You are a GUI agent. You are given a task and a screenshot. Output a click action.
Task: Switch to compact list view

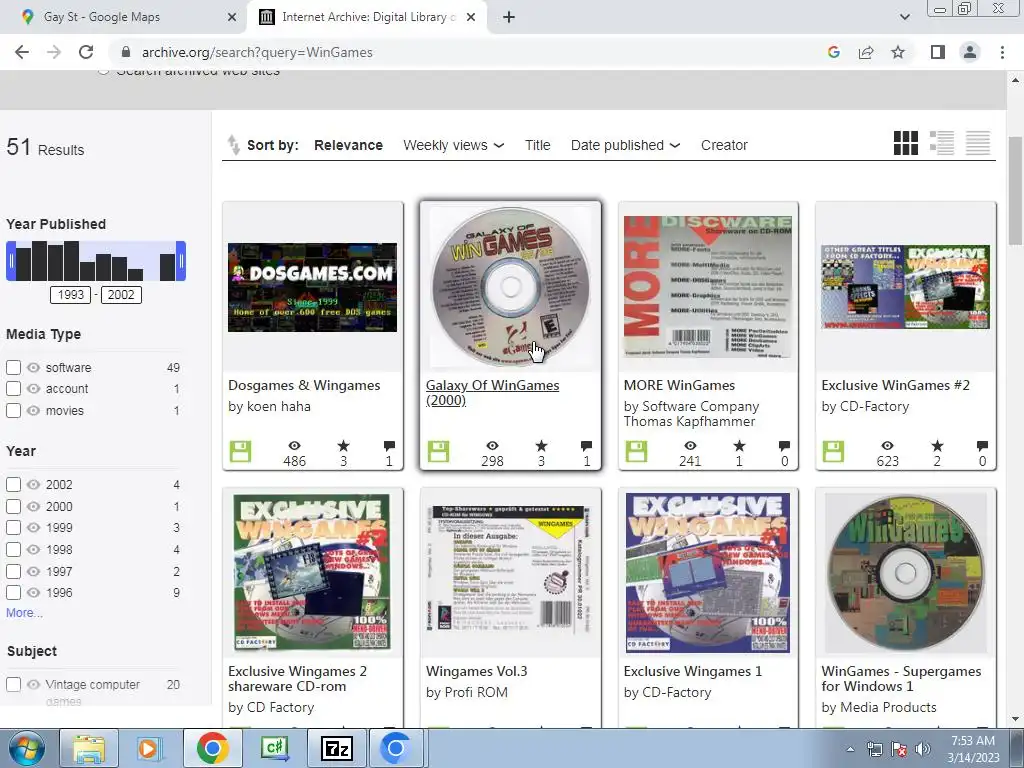pos(978,143)
